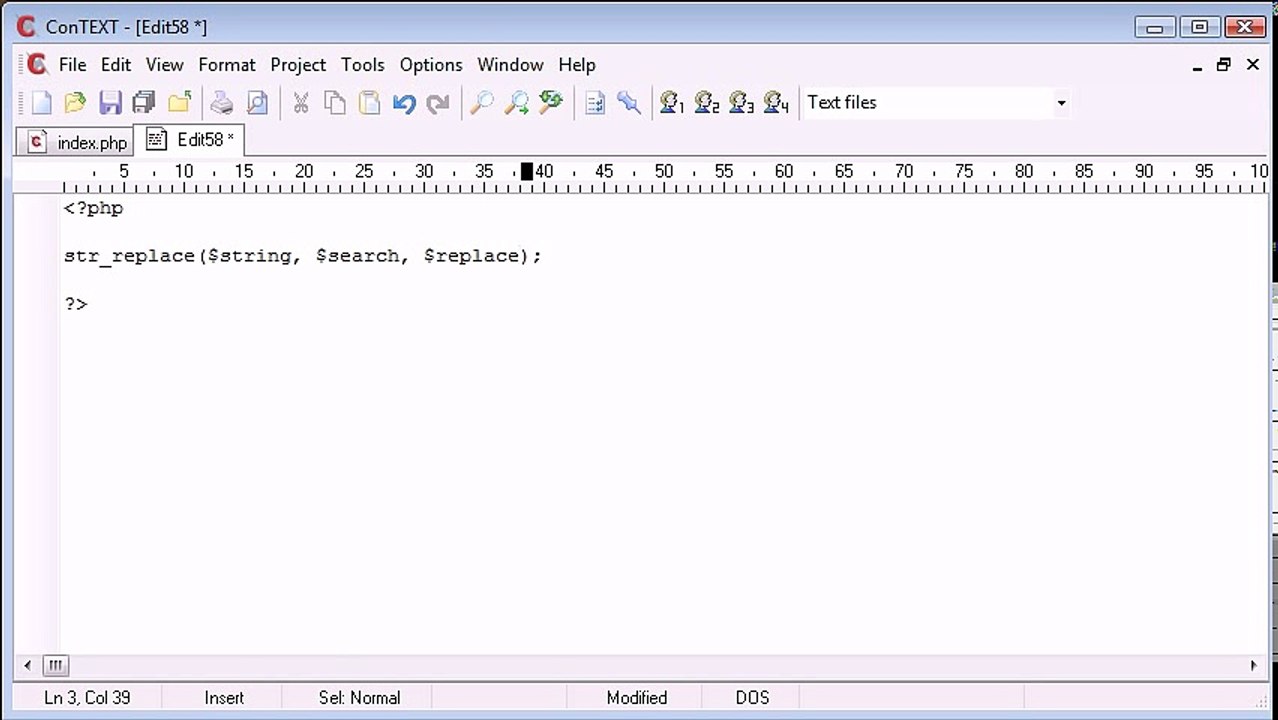Print the document using printer icon
Screen dimensions: 1278x720
click(221, 102)
